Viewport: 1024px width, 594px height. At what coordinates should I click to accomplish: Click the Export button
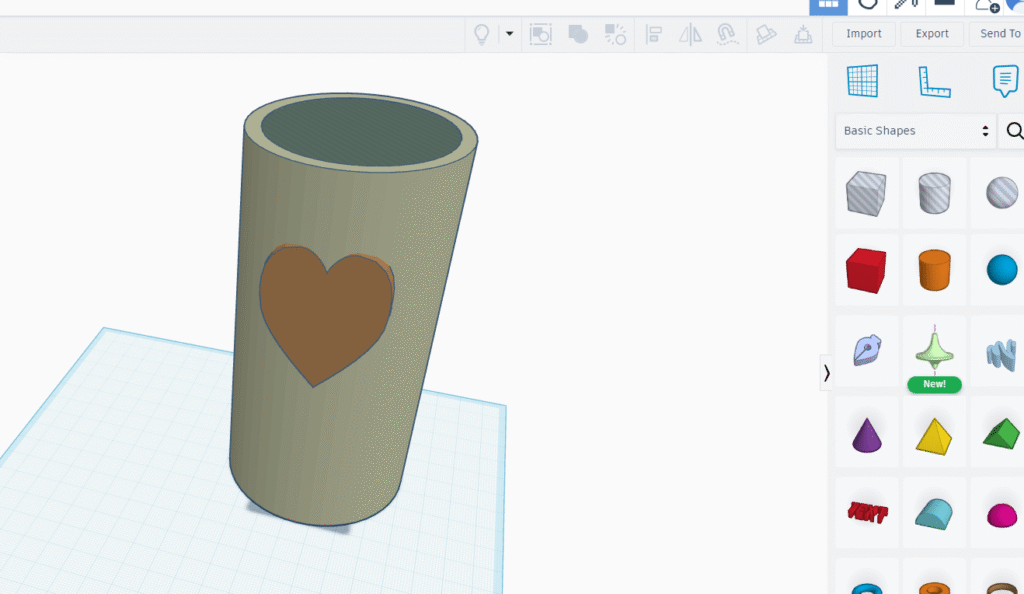931,34
